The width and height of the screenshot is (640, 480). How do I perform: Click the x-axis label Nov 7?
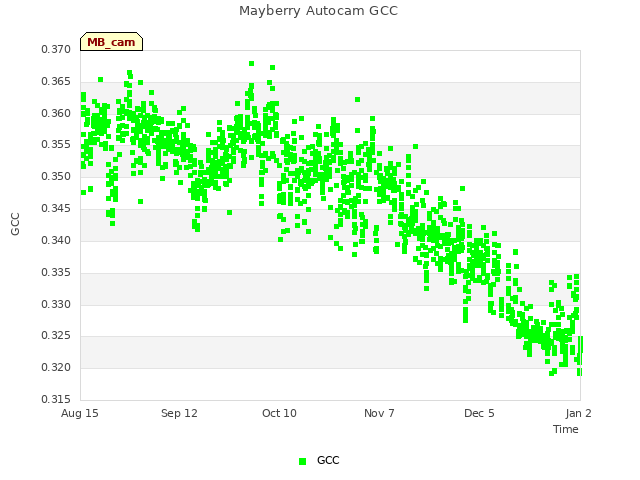(x=380, y=413)
